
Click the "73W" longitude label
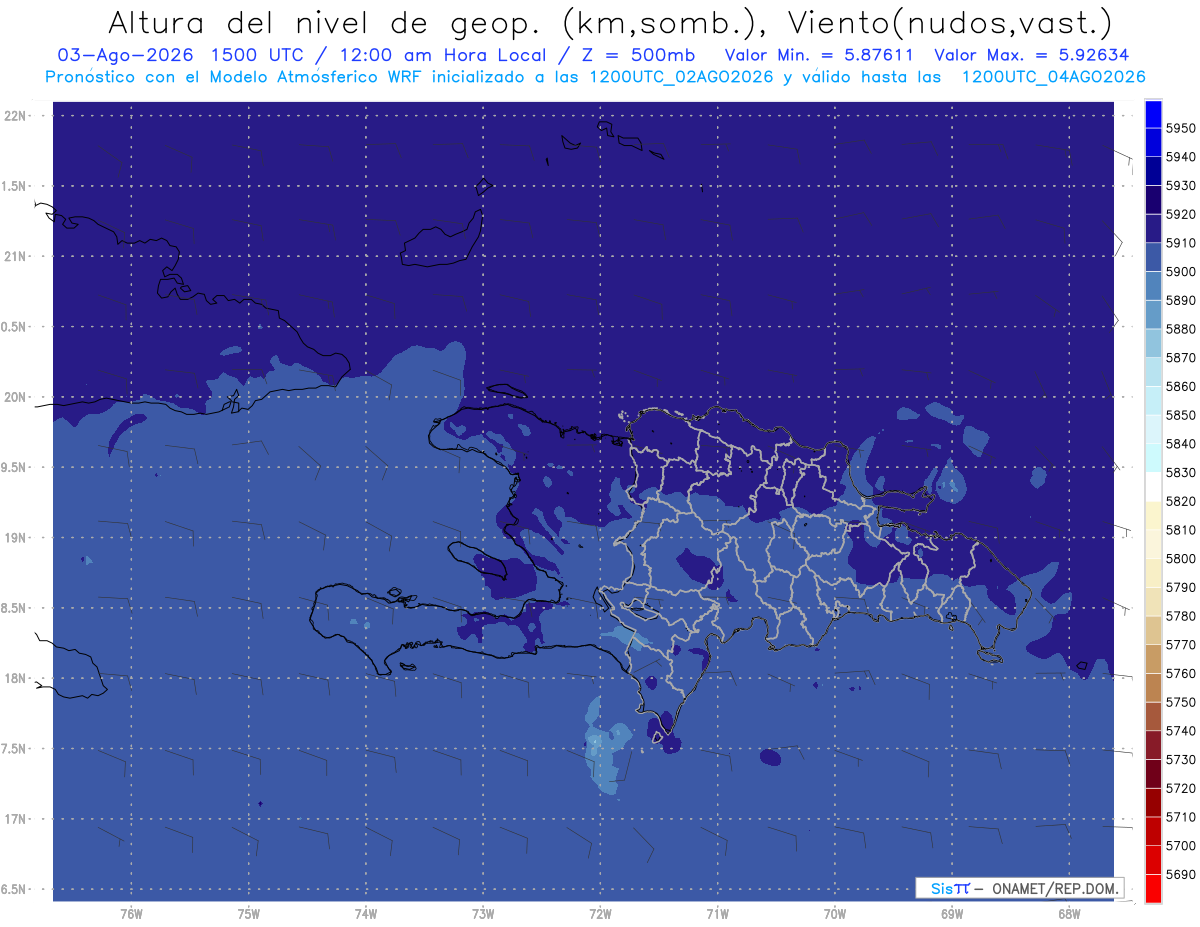point(483,914)
